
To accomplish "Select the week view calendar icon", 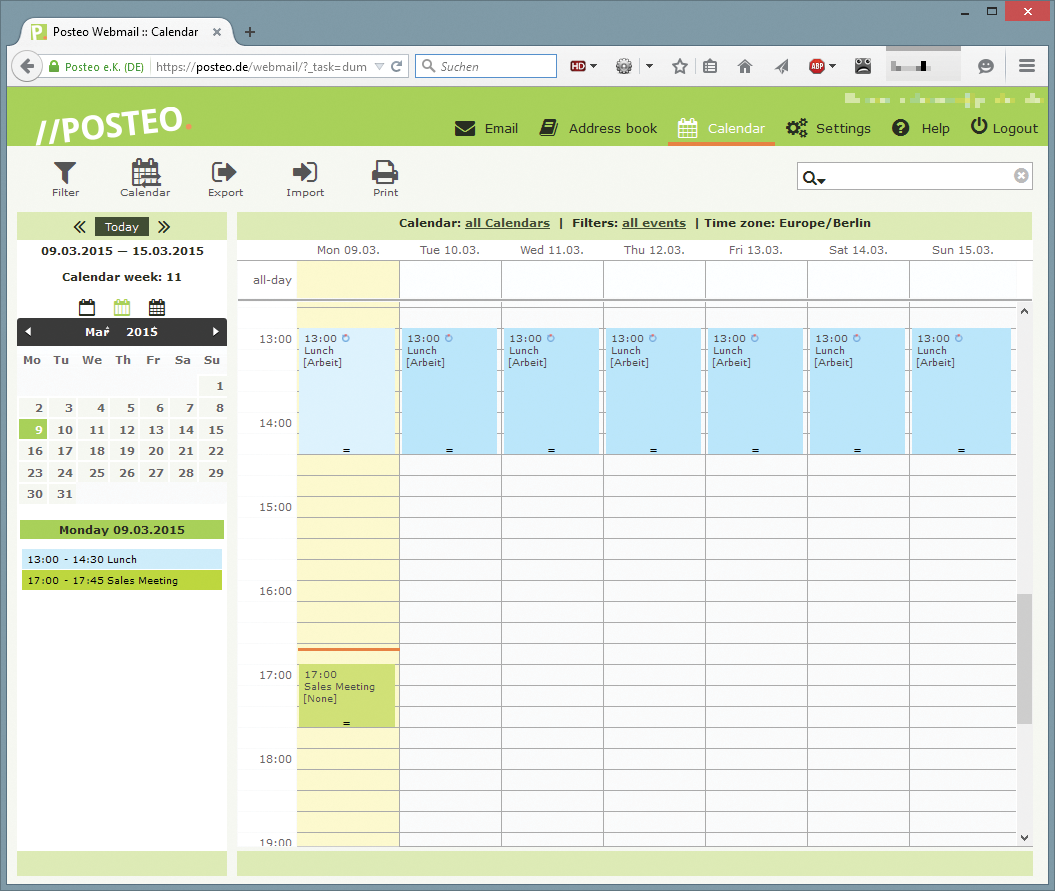I will [x=122, y=307].
